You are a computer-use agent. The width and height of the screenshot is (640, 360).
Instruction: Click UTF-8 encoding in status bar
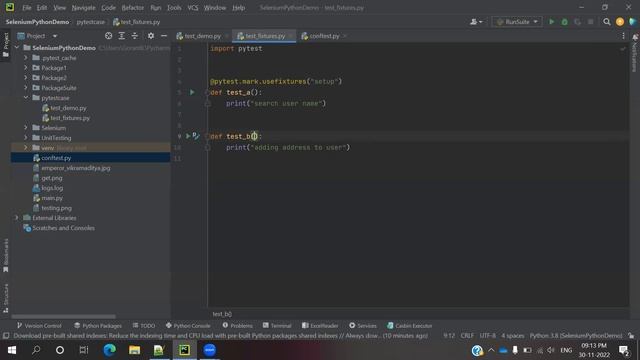coord(487,336)
